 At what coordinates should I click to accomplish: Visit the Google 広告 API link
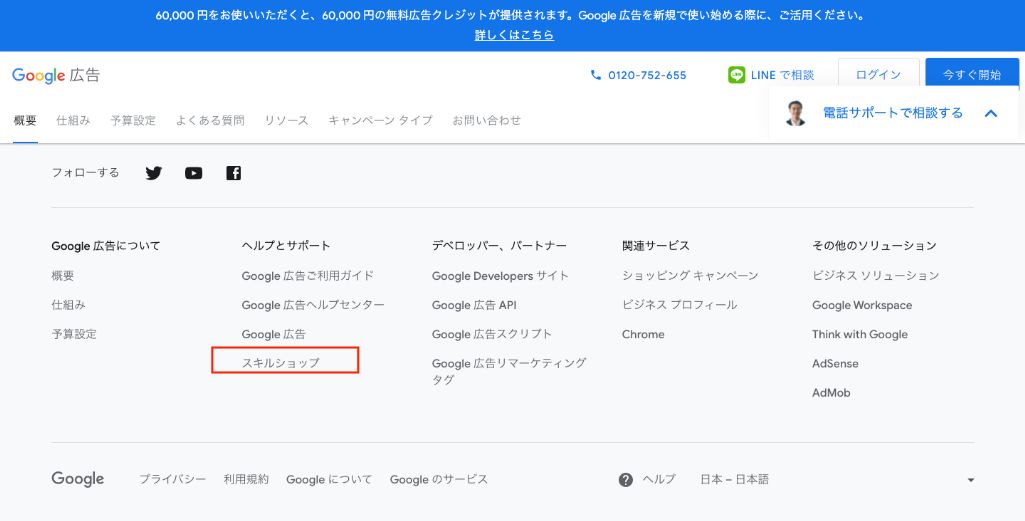474,305
